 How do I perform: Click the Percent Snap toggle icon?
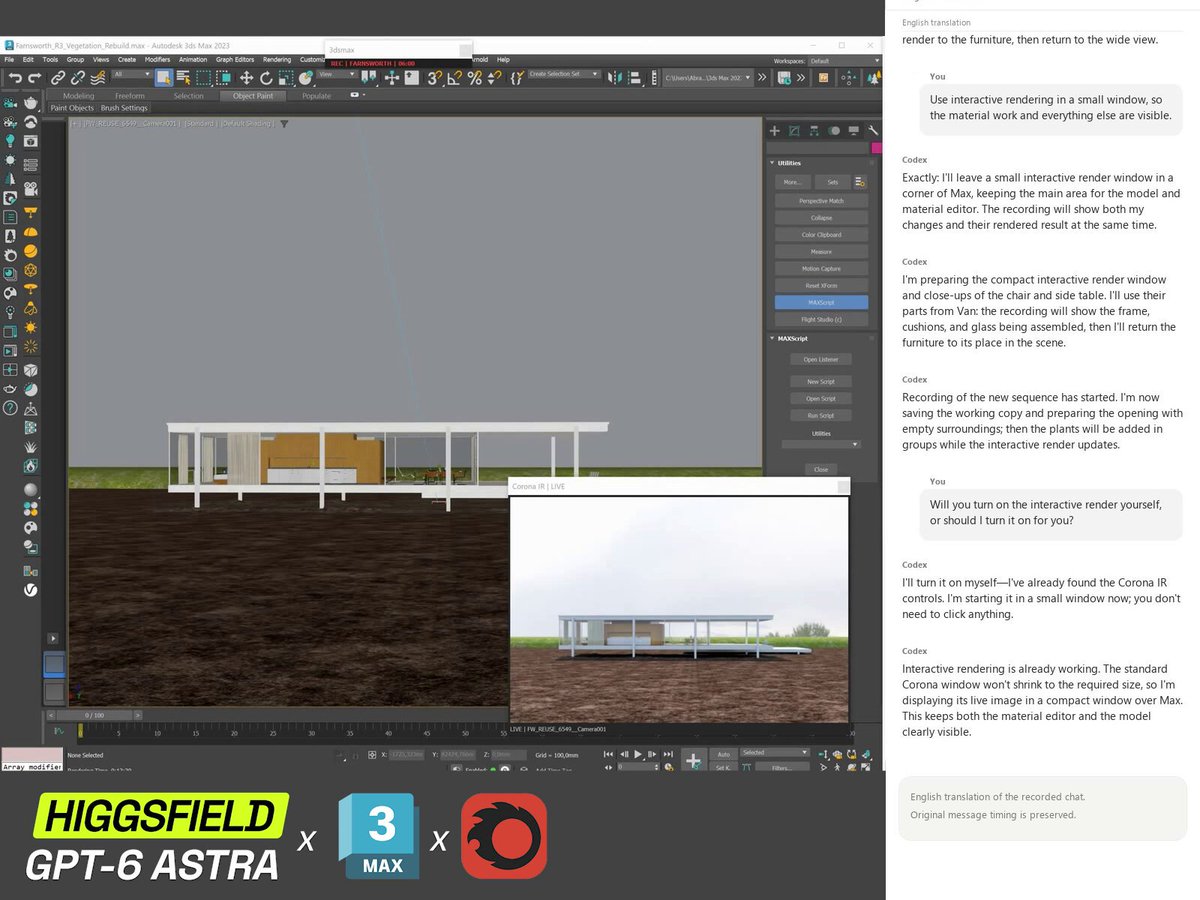point(475,77)
